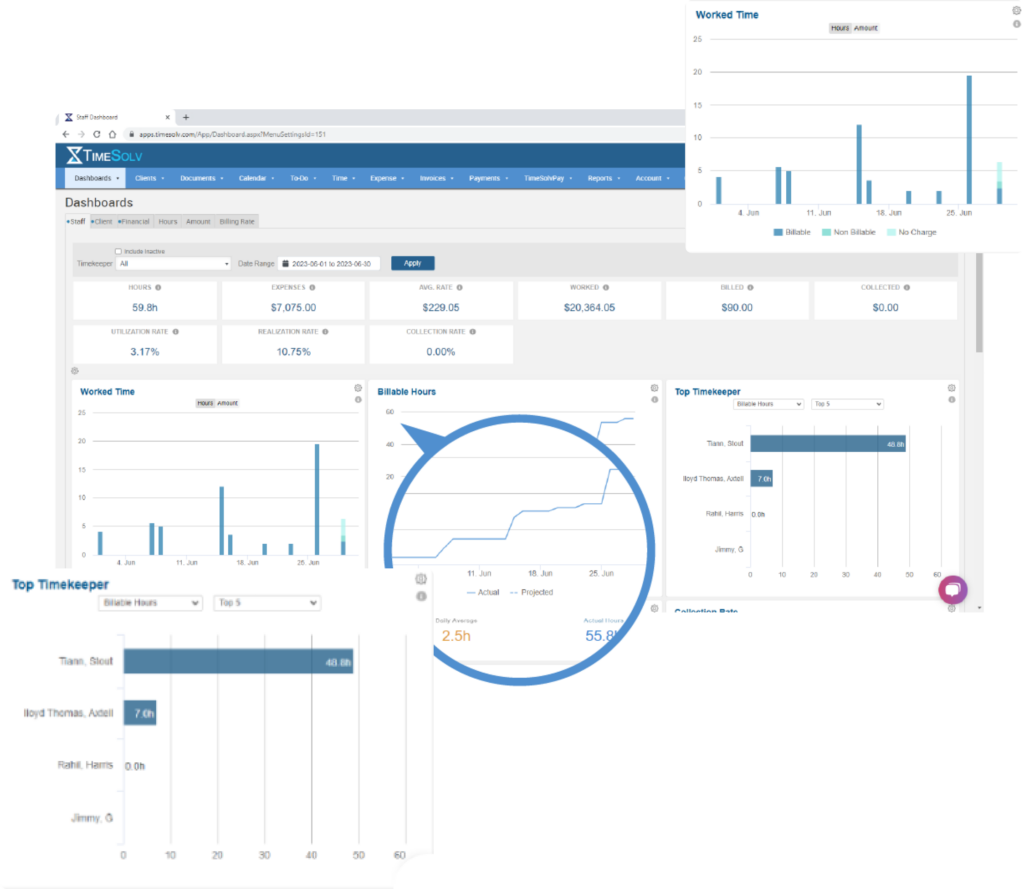Viewport: 1024px width, 889px height.
Task: Switch Worked Time chart to Amount
Action: coord(865,28)
